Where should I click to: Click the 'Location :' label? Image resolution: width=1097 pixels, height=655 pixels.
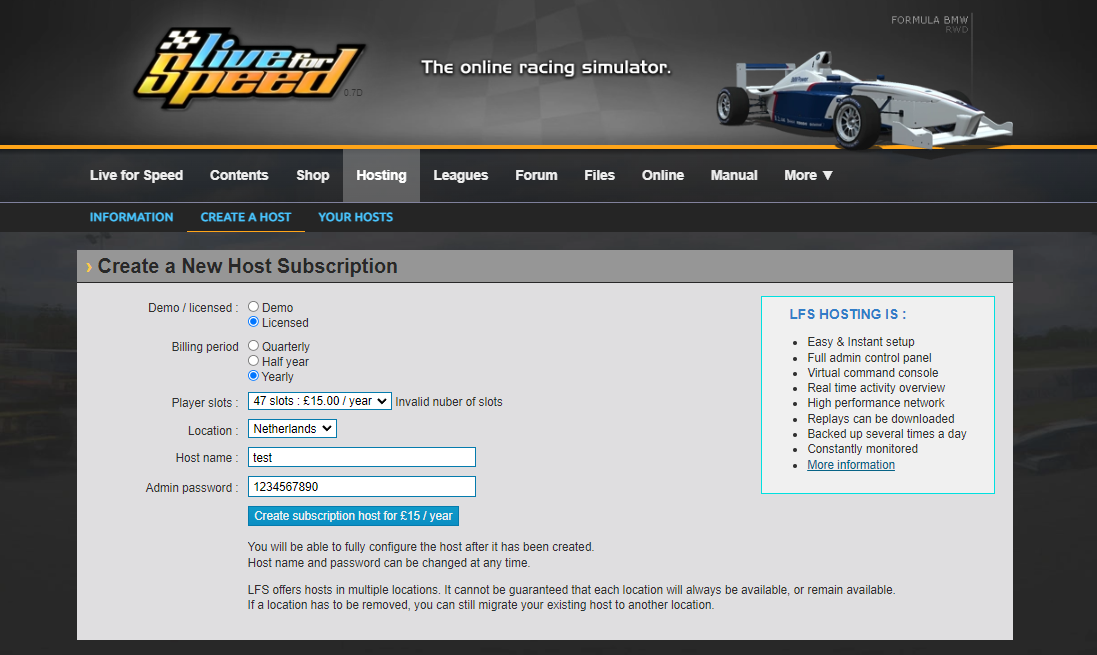coord(213,430)
